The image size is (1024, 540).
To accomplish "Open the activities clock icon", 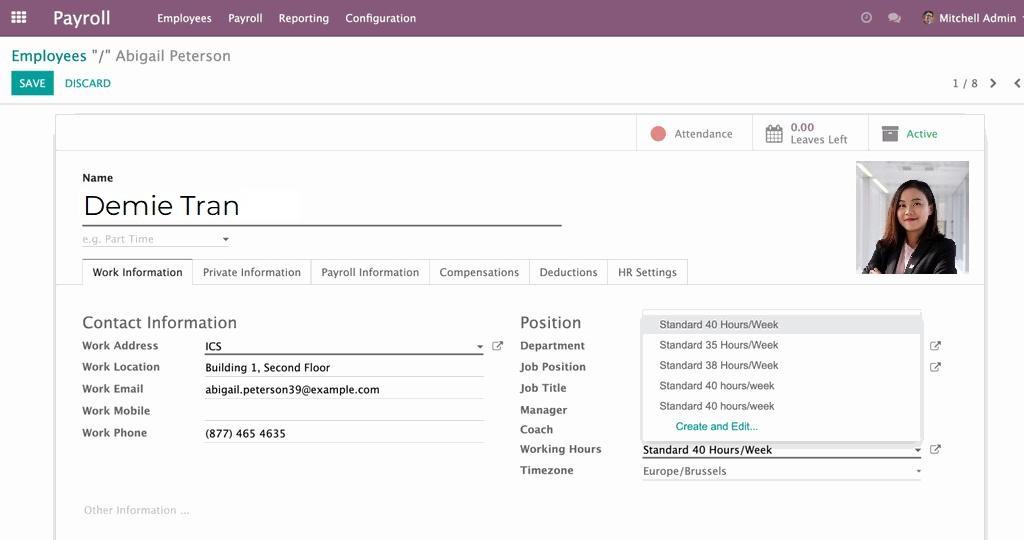I will pos(866,18).
